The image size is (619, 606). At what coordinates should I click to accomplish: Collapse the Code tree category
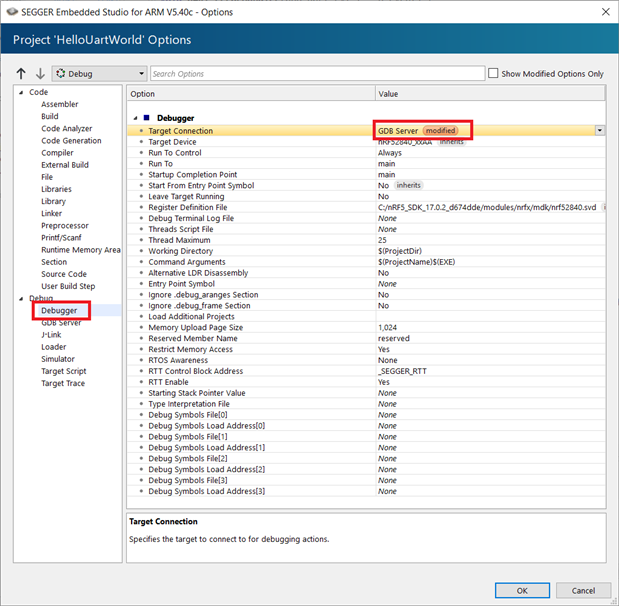point(21,93)
